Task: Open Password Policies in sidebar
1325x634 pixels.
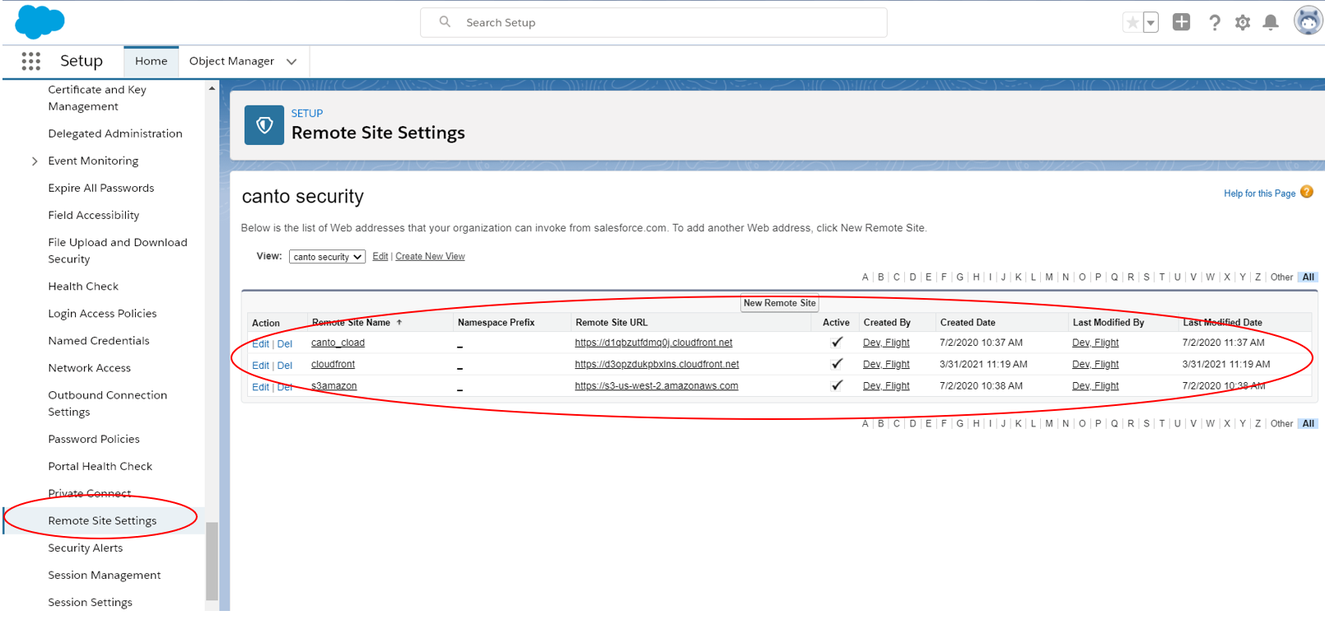Action: click(x=94, y=439)
